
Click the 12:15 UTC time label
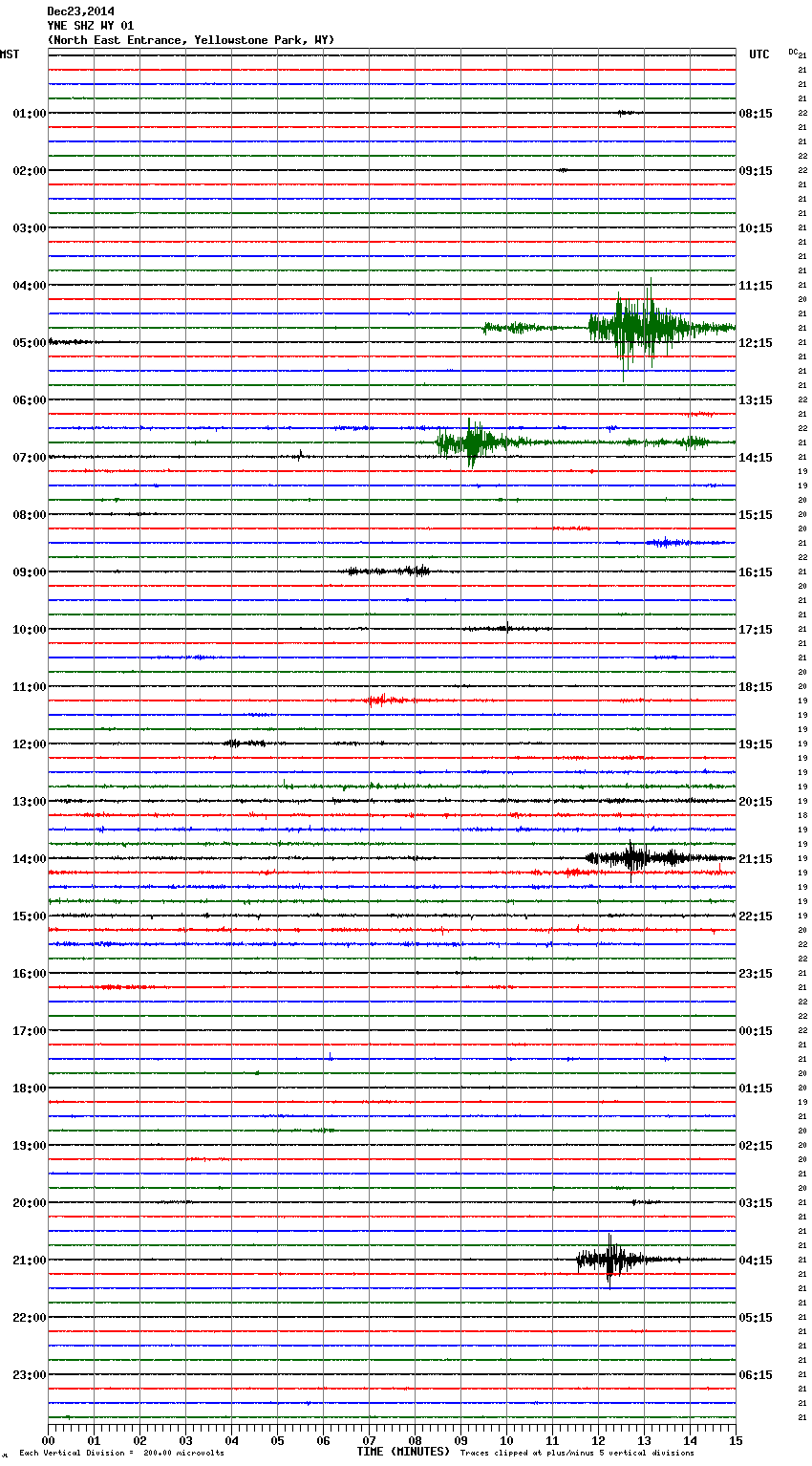[756, 343]
